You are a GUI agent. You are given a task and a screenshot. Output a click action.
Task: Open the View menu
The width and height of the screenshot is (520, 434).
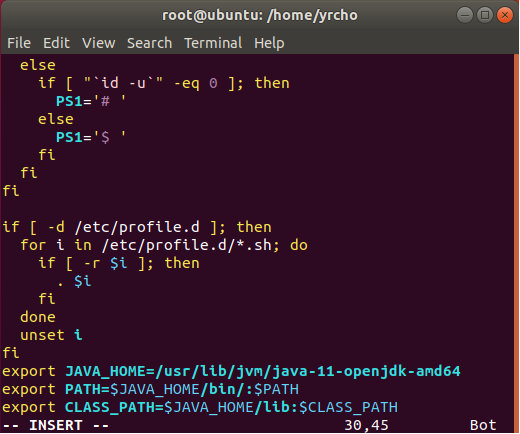click(x=99, y=43)
